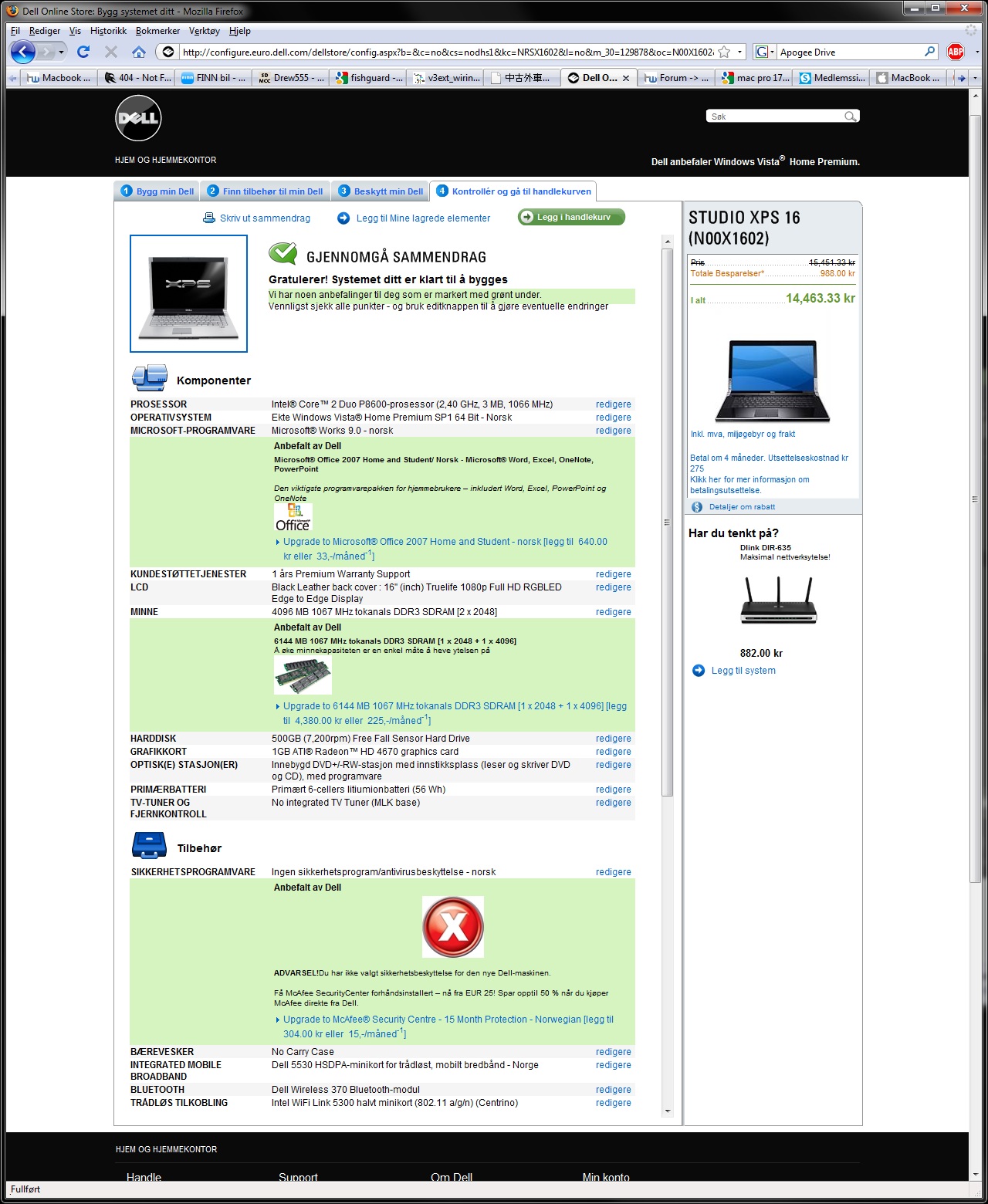Open the search engine Google icon dropdown
The height and width of the screenshot is (1204, 988).
765,52
